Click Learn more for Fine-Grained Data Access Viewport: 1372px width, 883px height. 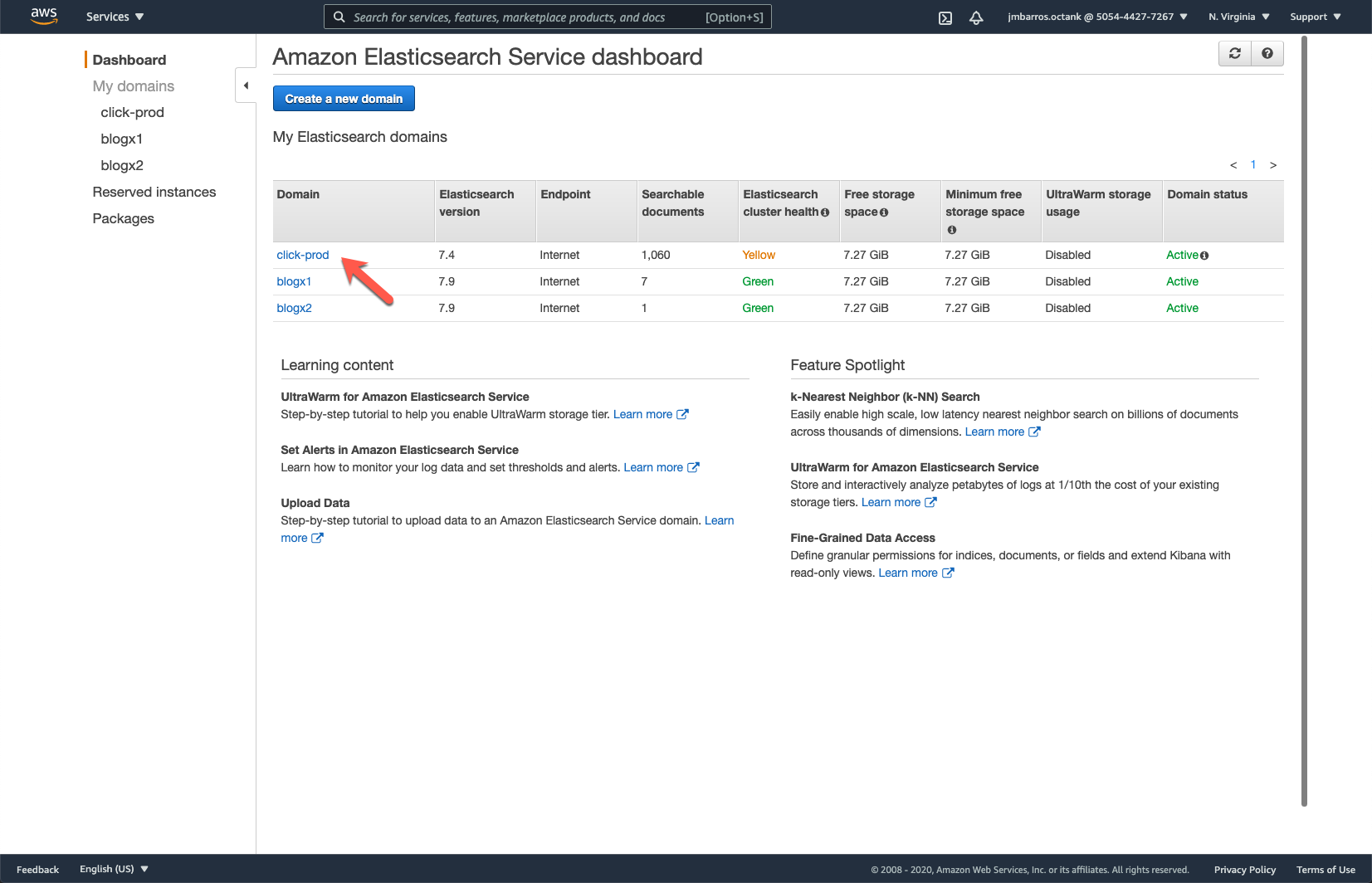tap(908, 573)
